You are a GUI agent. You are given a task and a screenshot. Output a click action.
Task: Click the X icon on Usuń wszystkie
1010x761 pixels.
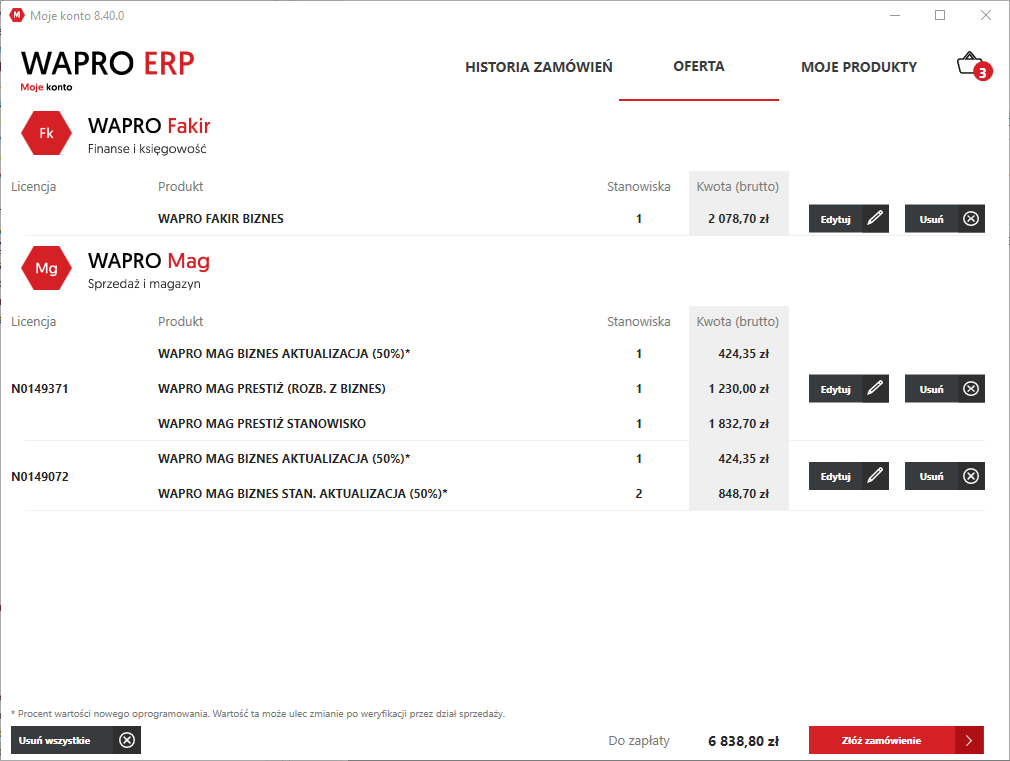coord(127,740)
